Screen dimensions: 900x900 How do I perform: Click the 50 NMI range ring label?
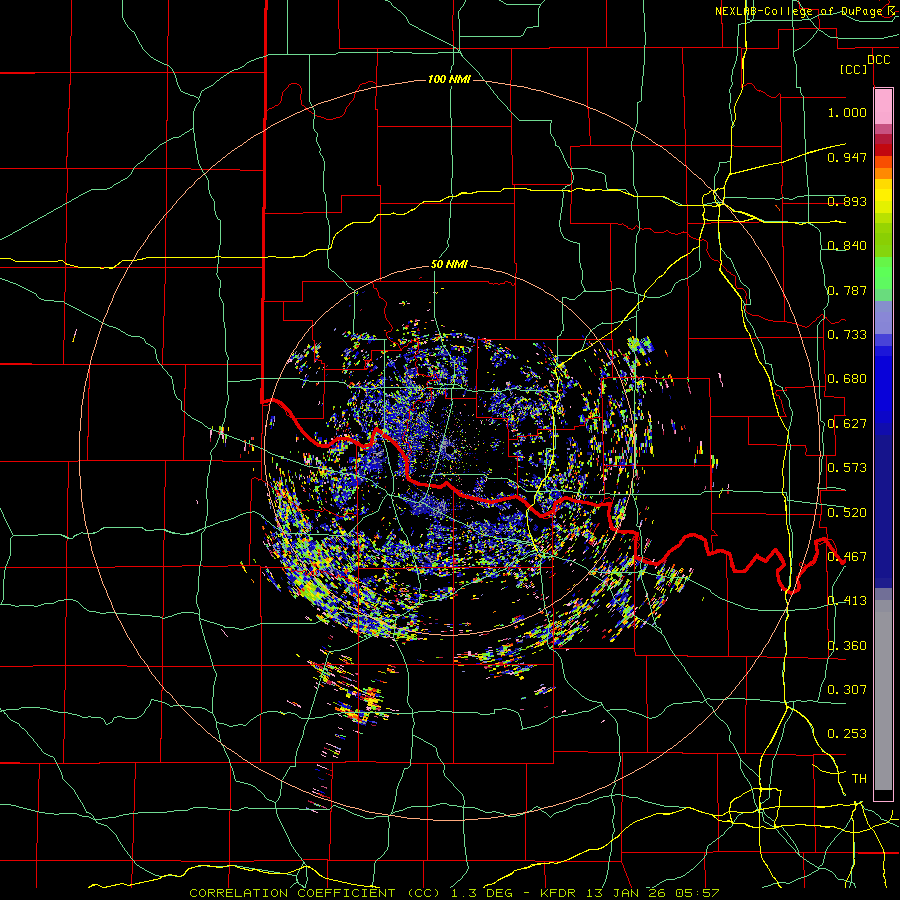tap(449, 265)
